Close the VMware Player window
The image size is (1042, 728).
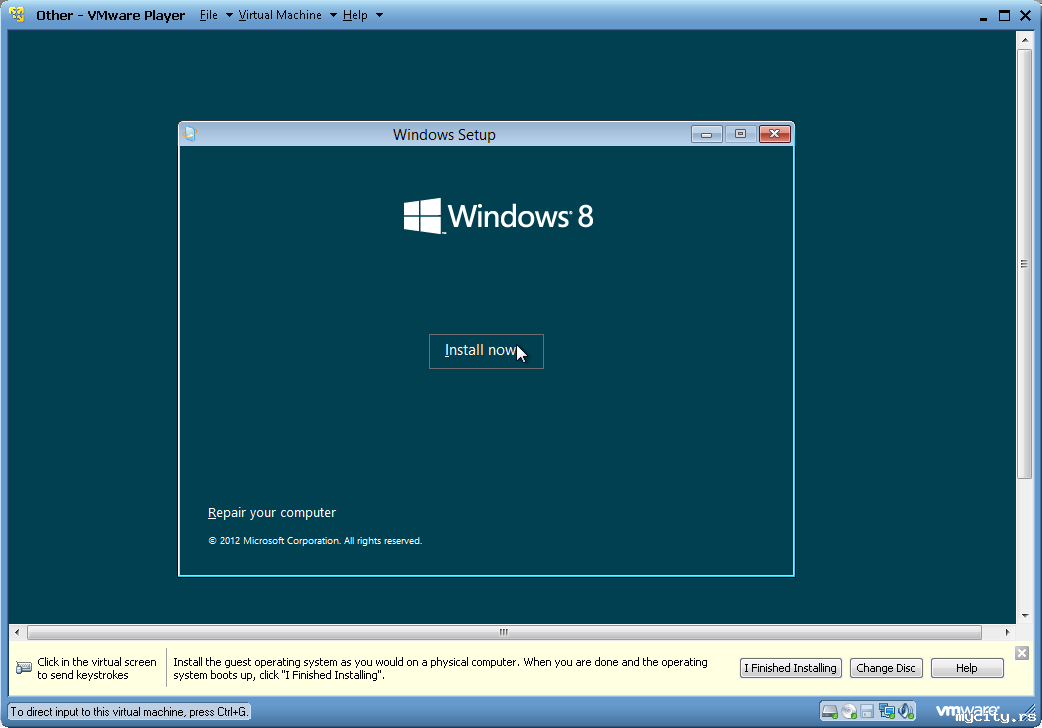(x=1025, y=15)
